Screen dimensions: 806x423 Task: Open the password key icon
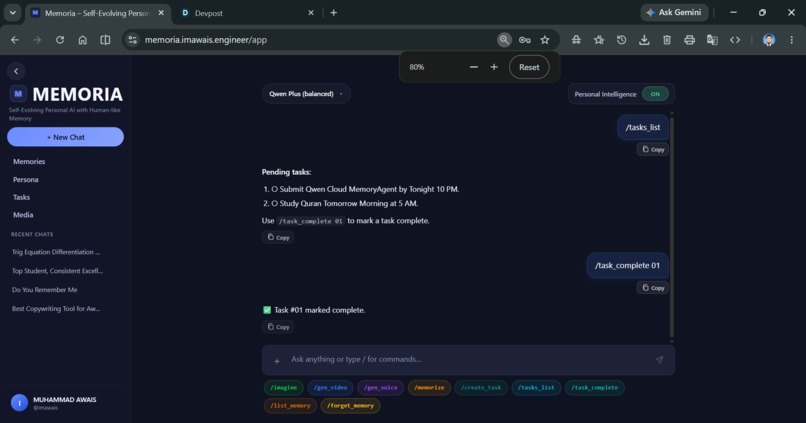[524, 40]
